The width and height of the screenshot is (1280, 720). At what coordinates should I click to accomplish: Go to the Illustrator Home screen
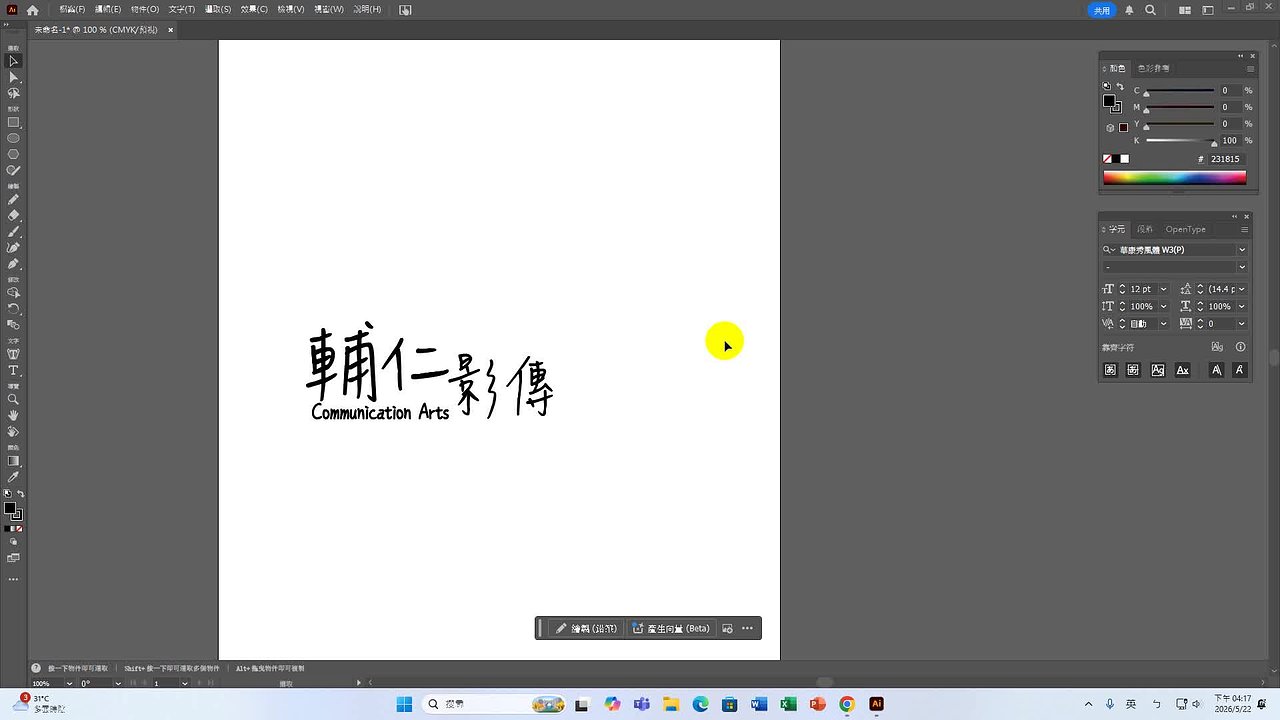click(33, 10)
